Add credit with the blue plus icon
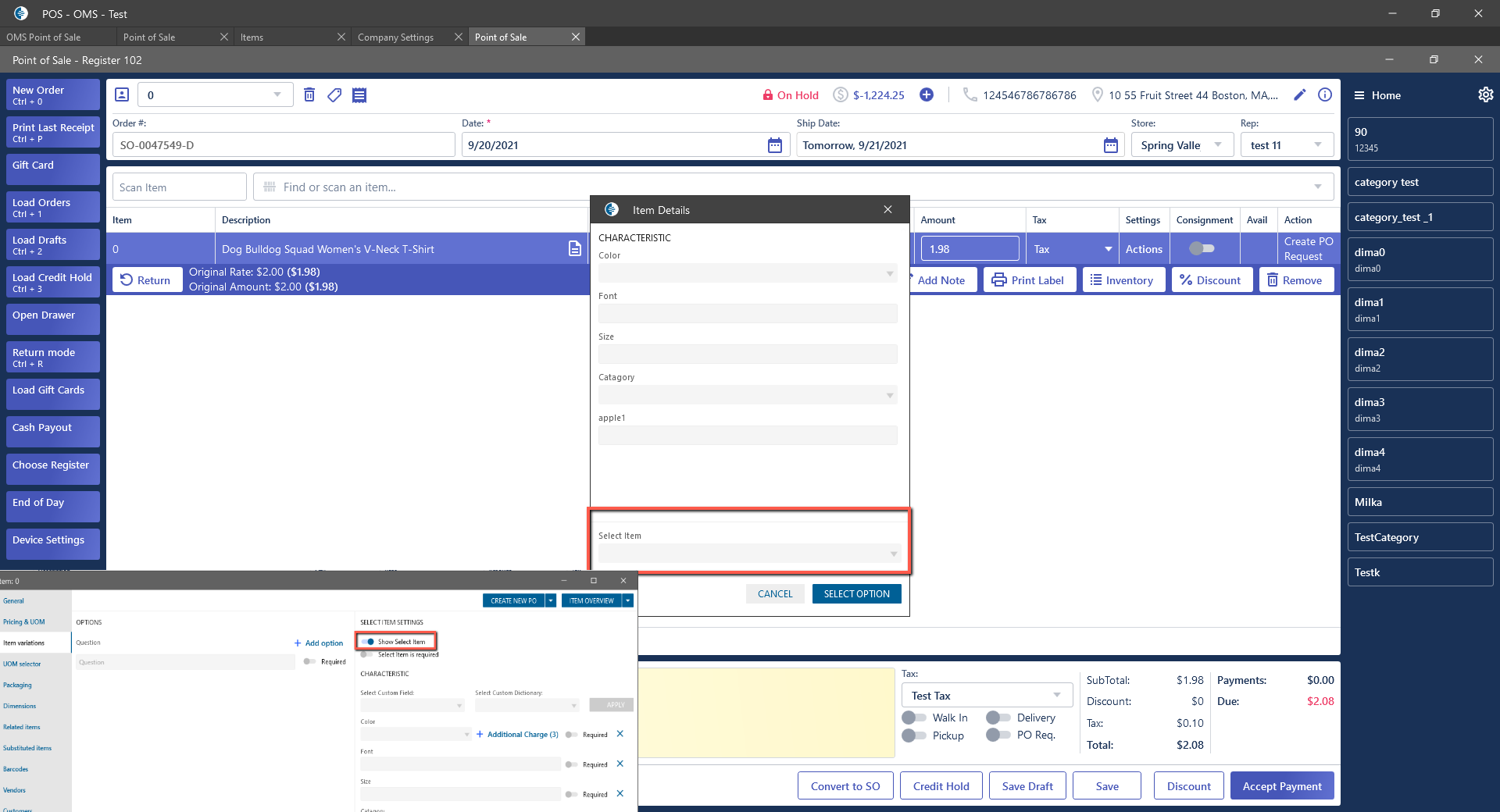The width and height of the screenshot is (1500, 812). click(927, 94)
